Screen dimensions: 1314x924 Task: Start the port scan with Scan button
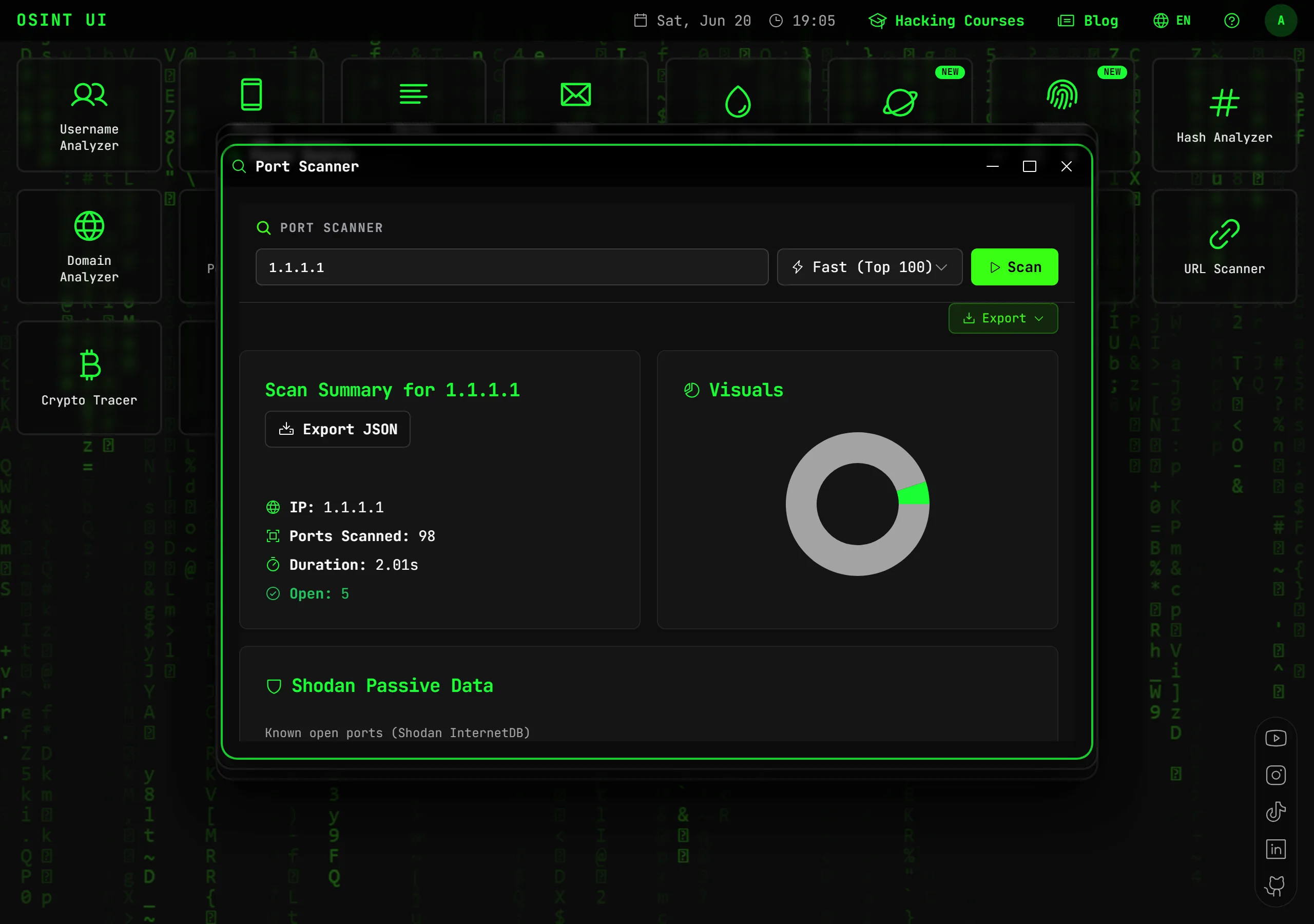tap(1014, 267)
